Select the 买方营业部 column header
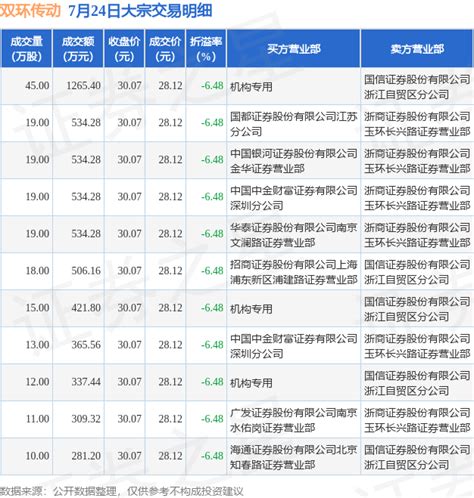 click(294, 49)
